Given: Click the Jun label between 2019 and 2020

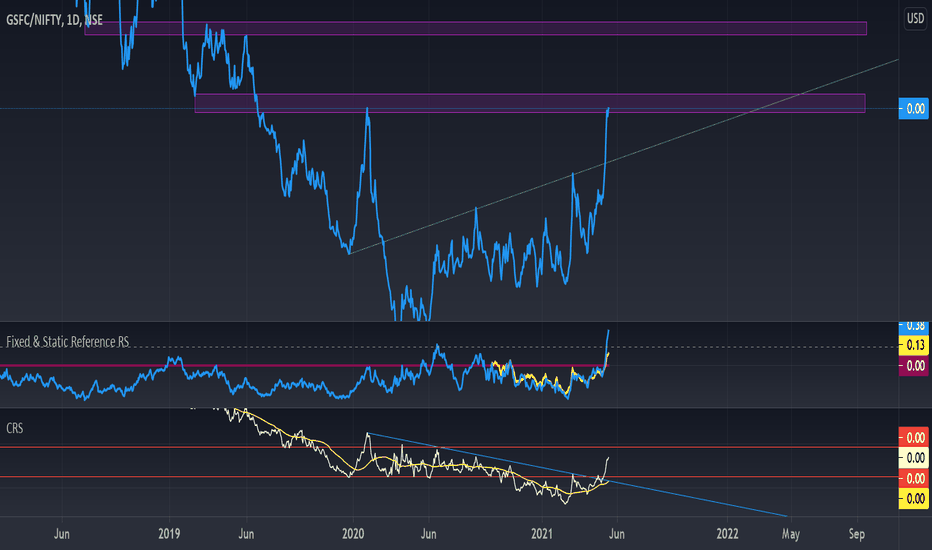Looking at the screenshot, I should click(x=246, y=534).
